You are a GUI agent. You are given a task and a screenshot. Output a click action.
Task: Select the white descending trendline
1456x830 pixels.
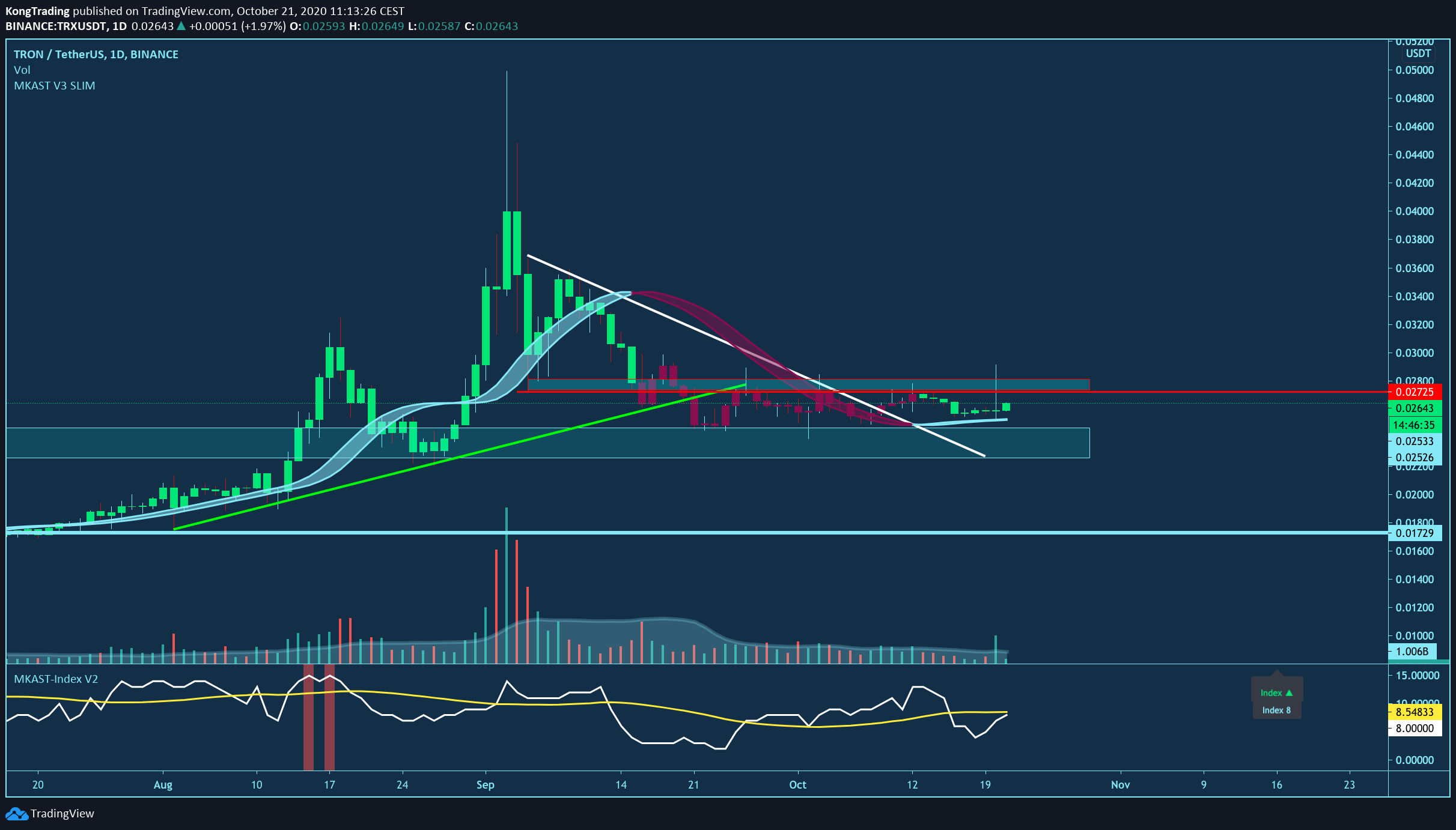coord(756,356)
